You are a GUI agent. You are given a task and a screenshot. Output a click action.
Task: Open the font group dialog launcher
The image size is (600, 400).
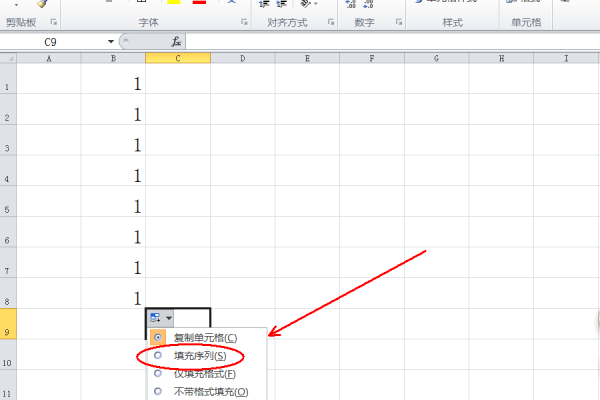point(244,22)
